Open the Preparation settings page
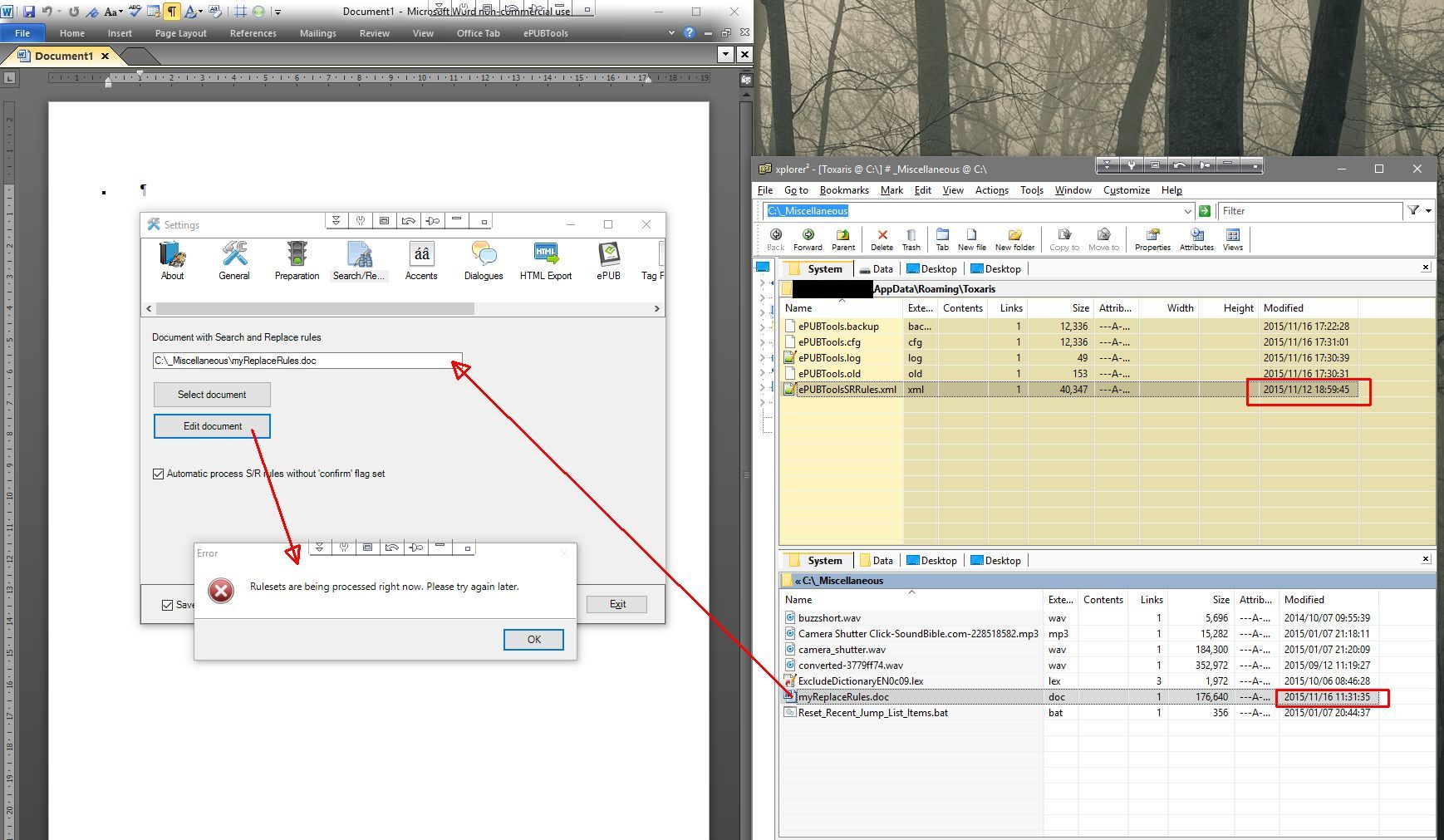Screen dimensions: 1444x840 point(297,261)
